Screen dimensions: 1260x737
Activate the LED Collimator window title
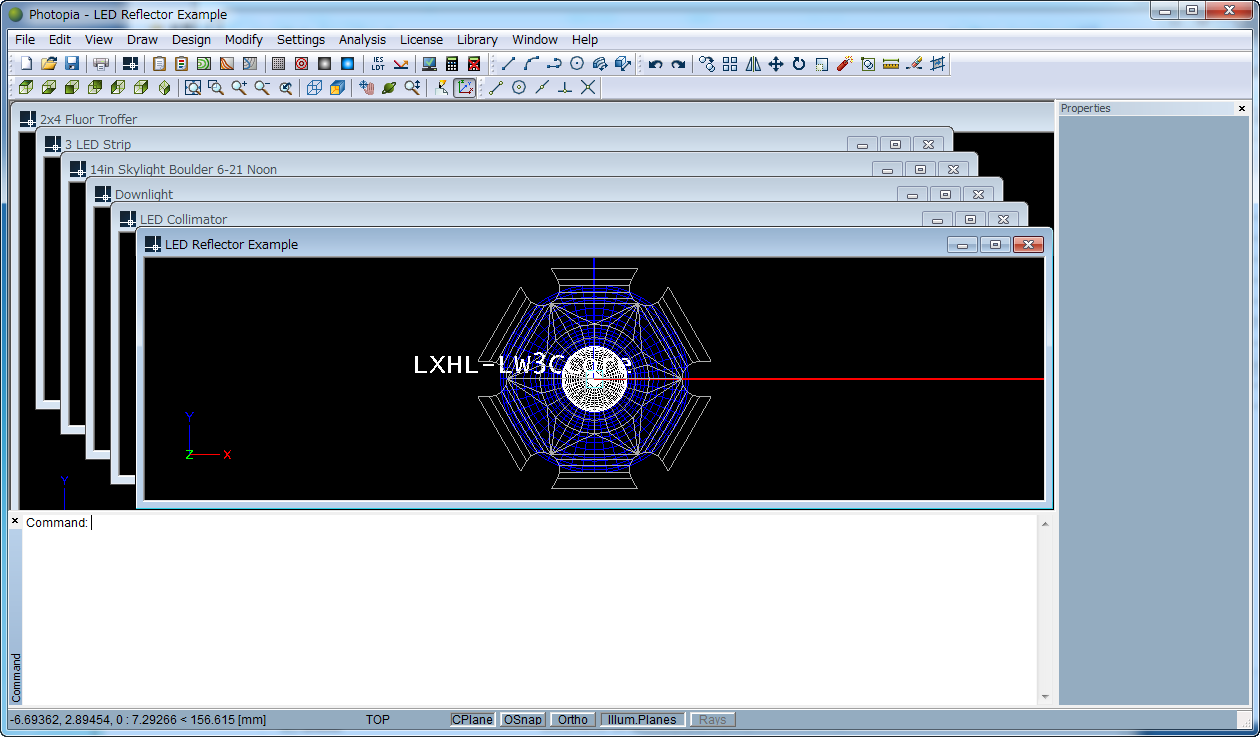(184, 220)
